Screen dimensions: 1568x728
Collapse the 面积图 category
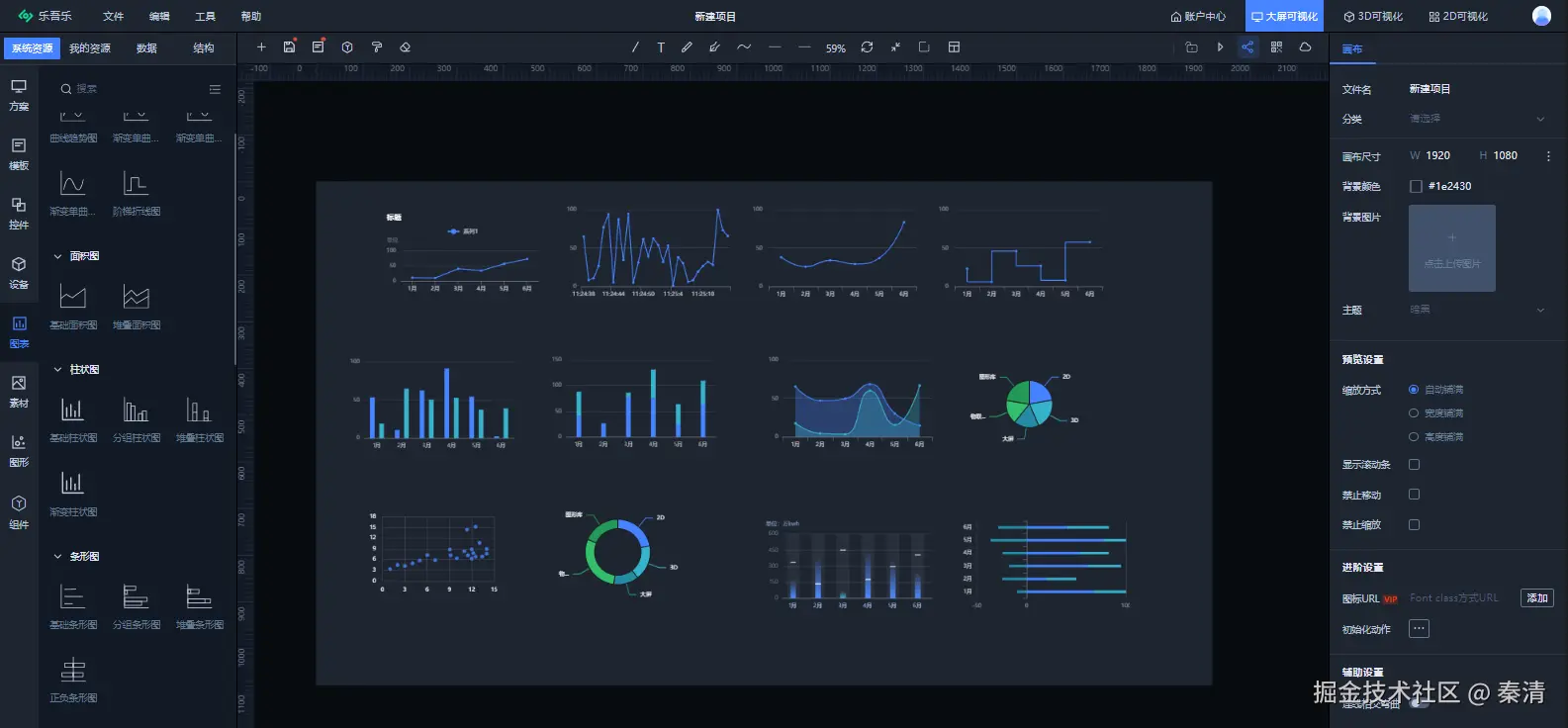[x=57, y=256]
